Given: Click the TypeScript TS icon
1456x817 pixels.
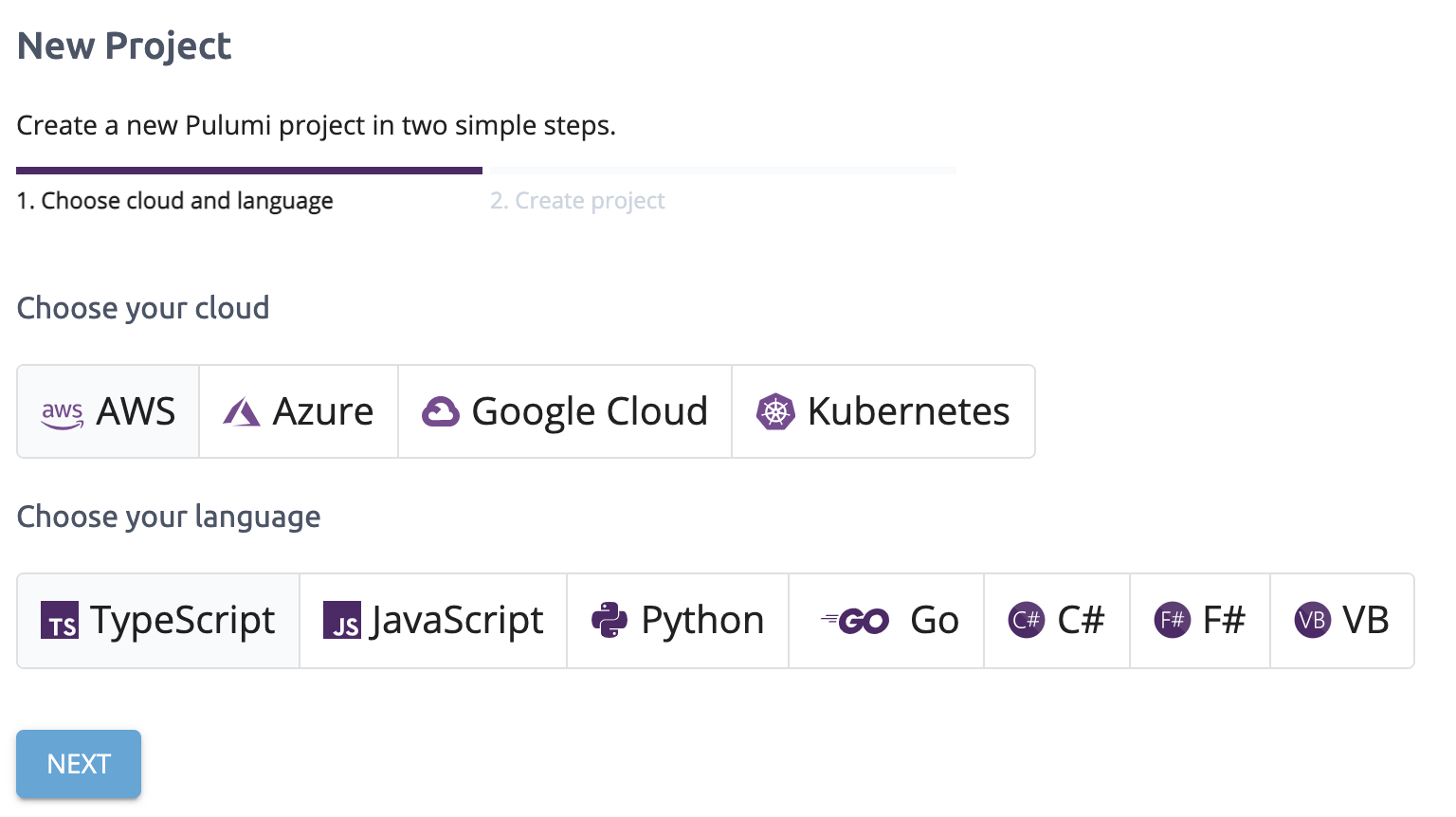Looking at the screenshot, I should [60, 621].
